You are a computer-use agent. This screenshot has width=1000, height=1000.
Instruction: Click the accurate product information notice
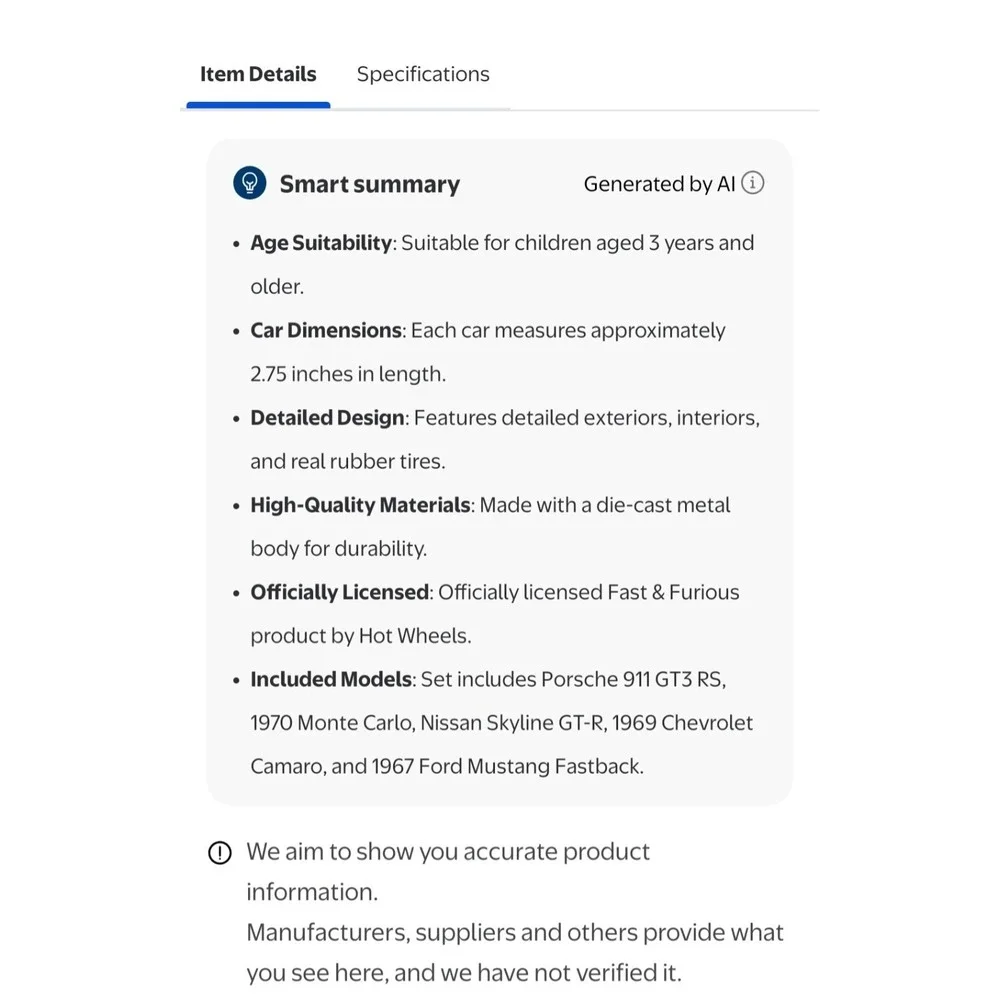coord(448,872)
